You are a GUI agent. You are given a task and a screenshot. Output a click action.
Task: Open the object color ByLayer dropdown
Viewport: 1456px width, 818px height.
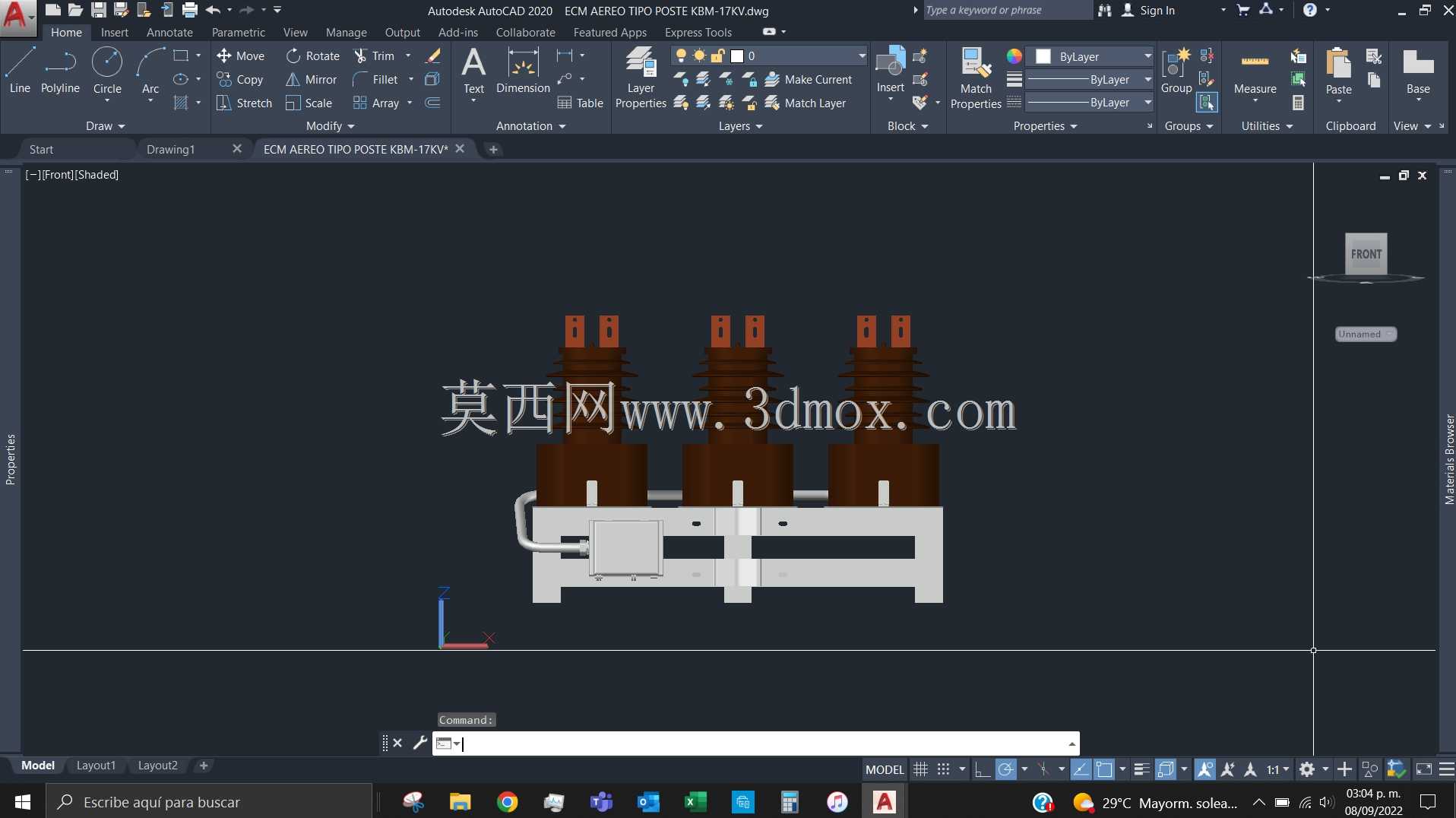pyautogui.click(x=1090, y=56)
